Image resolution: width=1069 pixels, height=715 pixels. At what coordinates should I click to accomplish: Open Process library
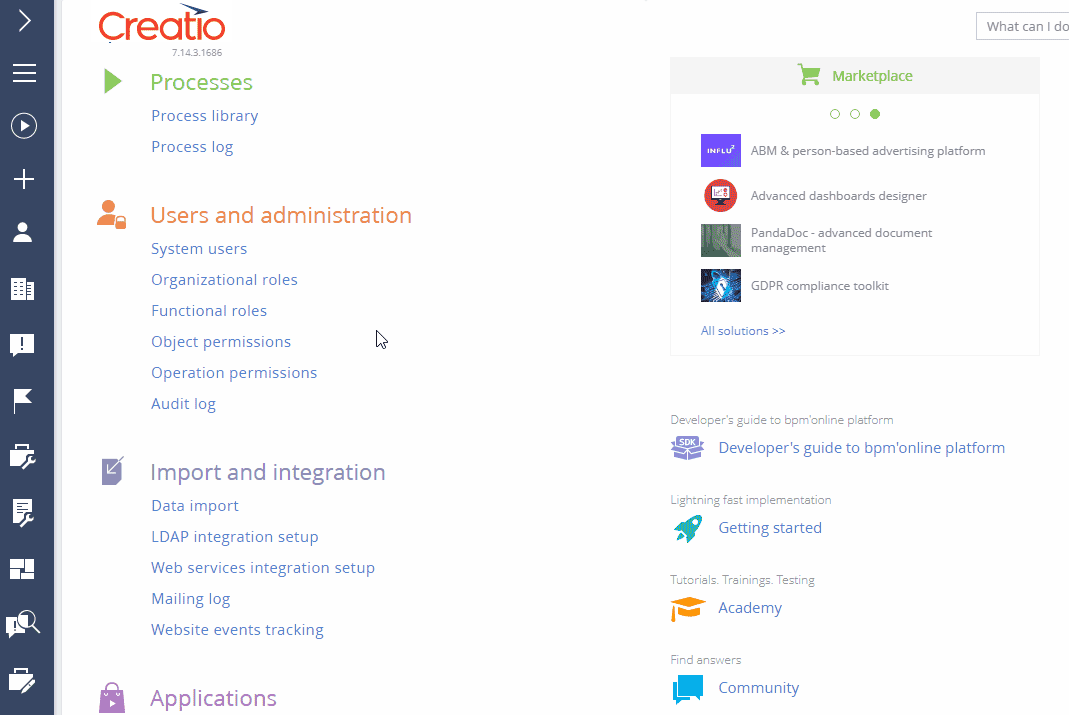pyautogui.click(x=205, y=116)
